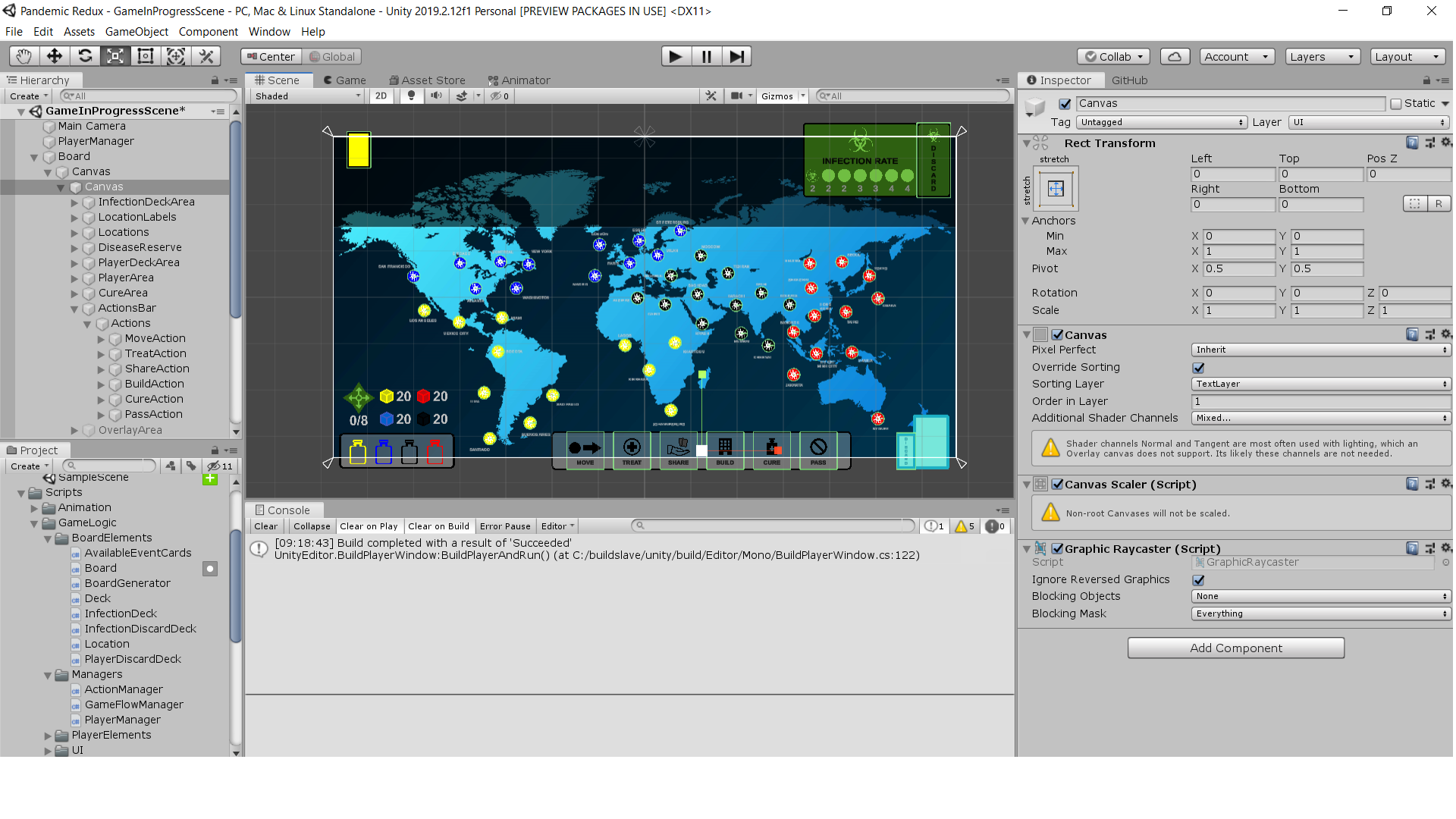Image resolution: width=1456 pixels, height=819 pixels.
Task: Lock the Inspector panel
Action: point(1426,80)
